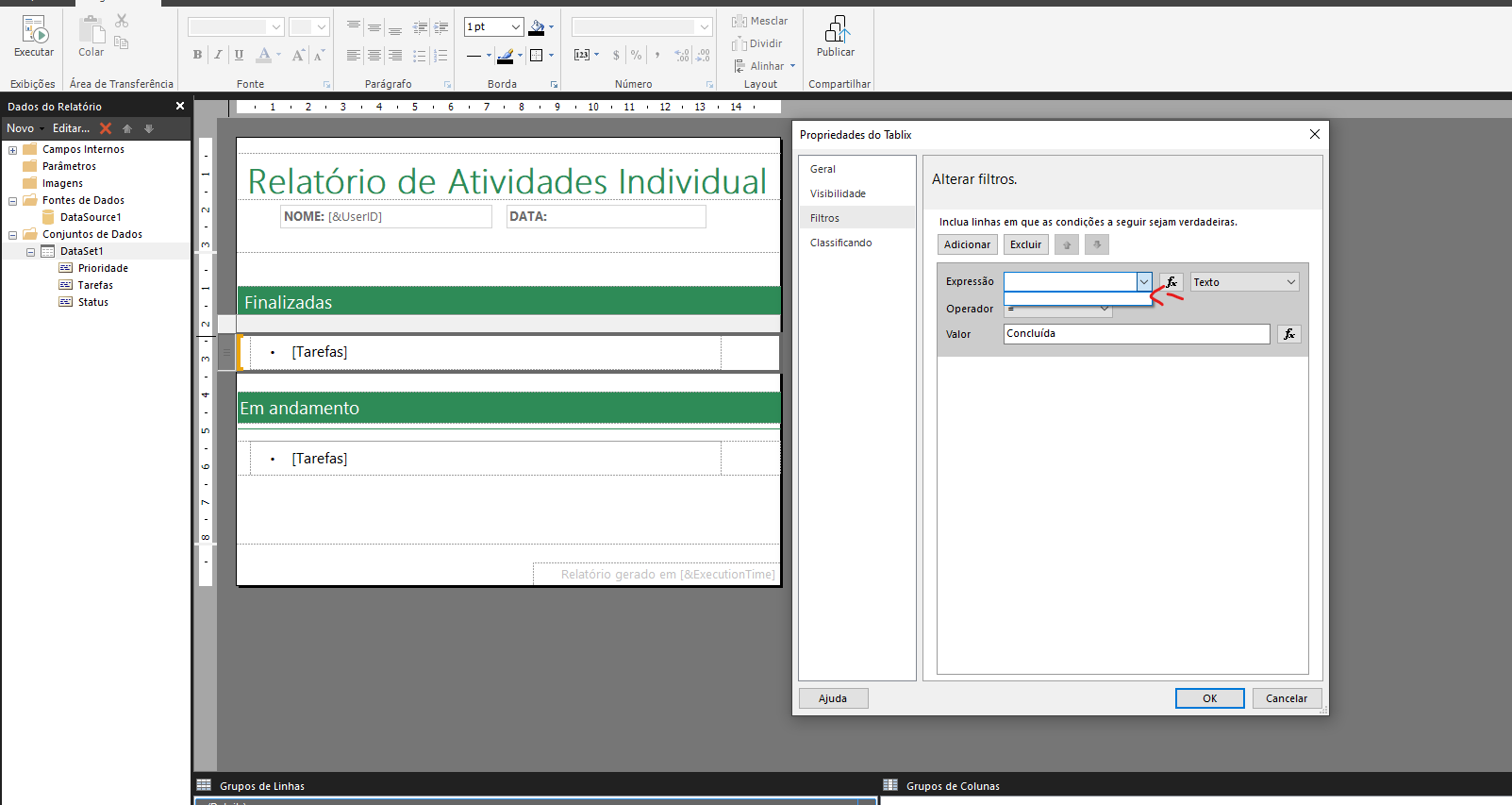The width and height of the screenshot is (1512, 805).
Task: Click the Valor field containing Concluída
Action: [x=1137, y=334]
